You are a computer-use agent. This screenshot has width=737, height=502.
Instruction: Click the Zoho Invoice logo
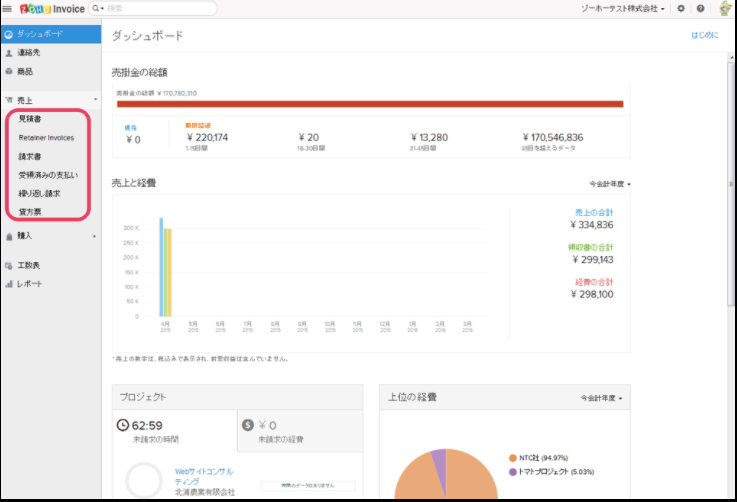[x=52, y=8]
